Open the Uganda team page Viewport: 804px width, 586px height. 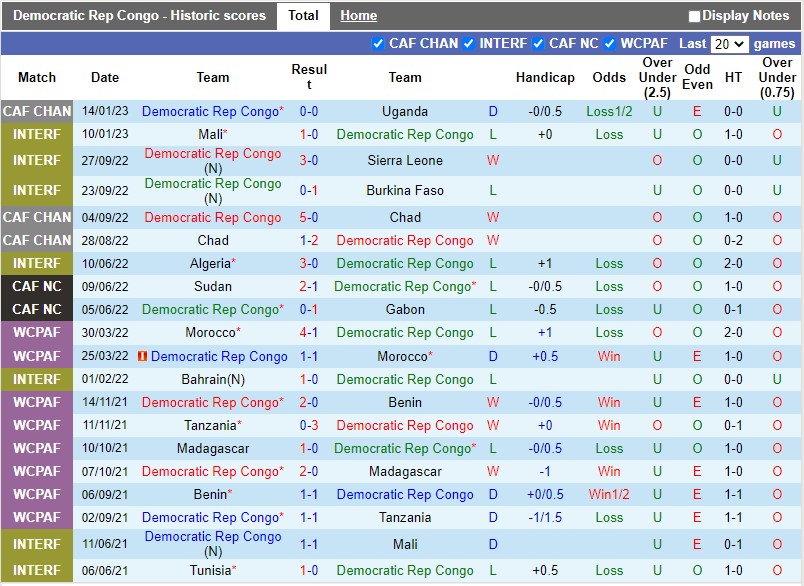(x=405, y=111)
